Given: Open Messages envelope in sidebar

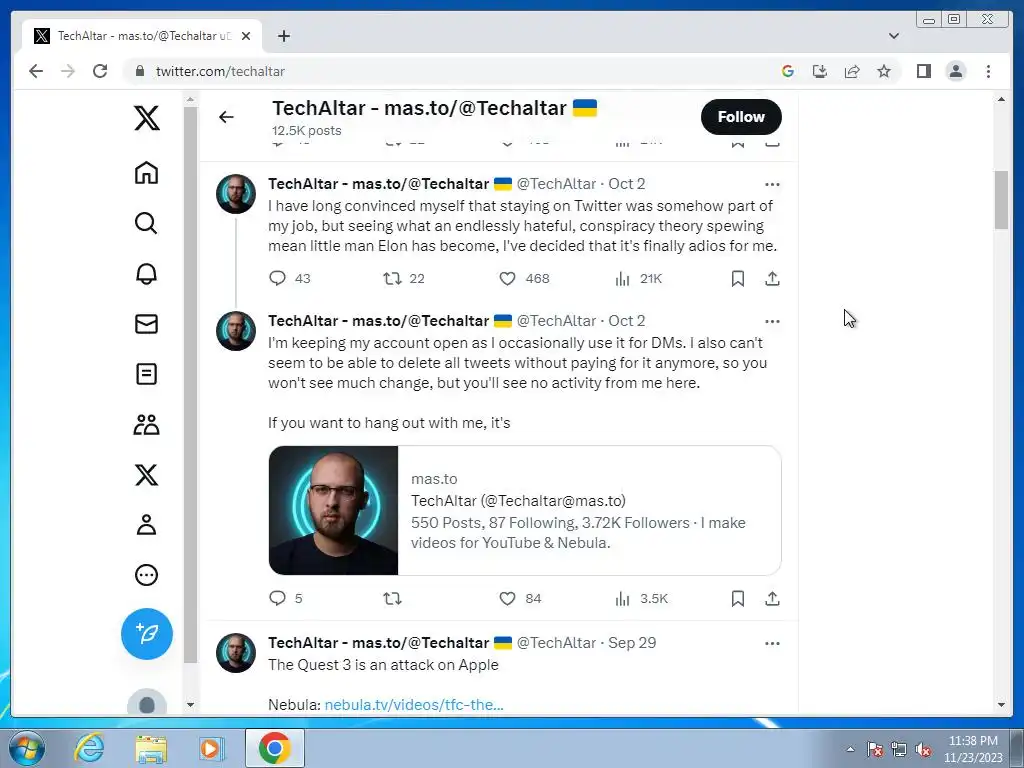Looking at the screenshot, I should [146, 324].
